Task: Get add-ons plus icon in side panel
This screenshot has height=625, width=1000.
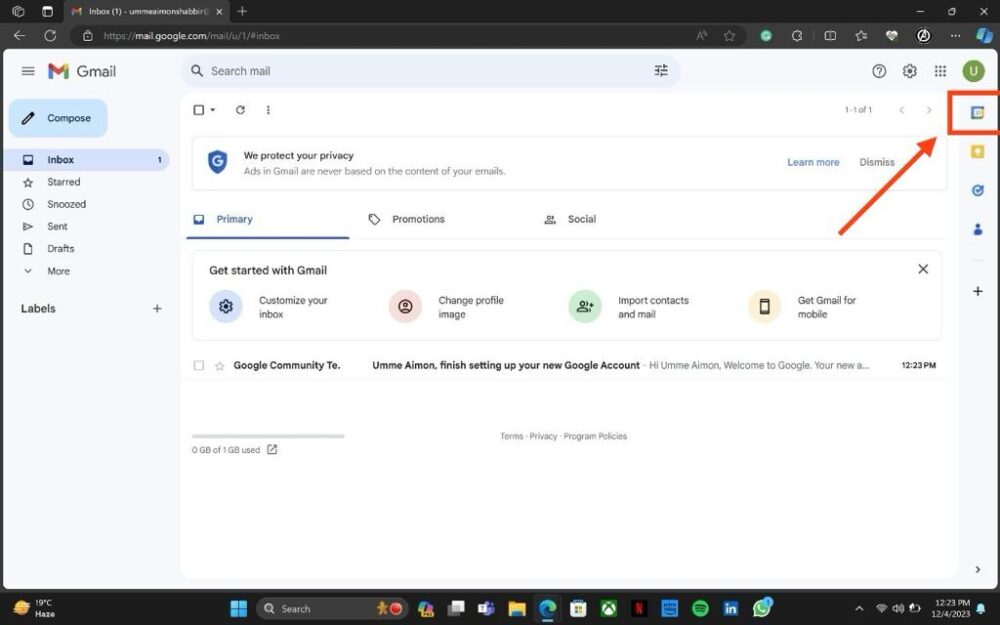Action: tap(977, 291)
